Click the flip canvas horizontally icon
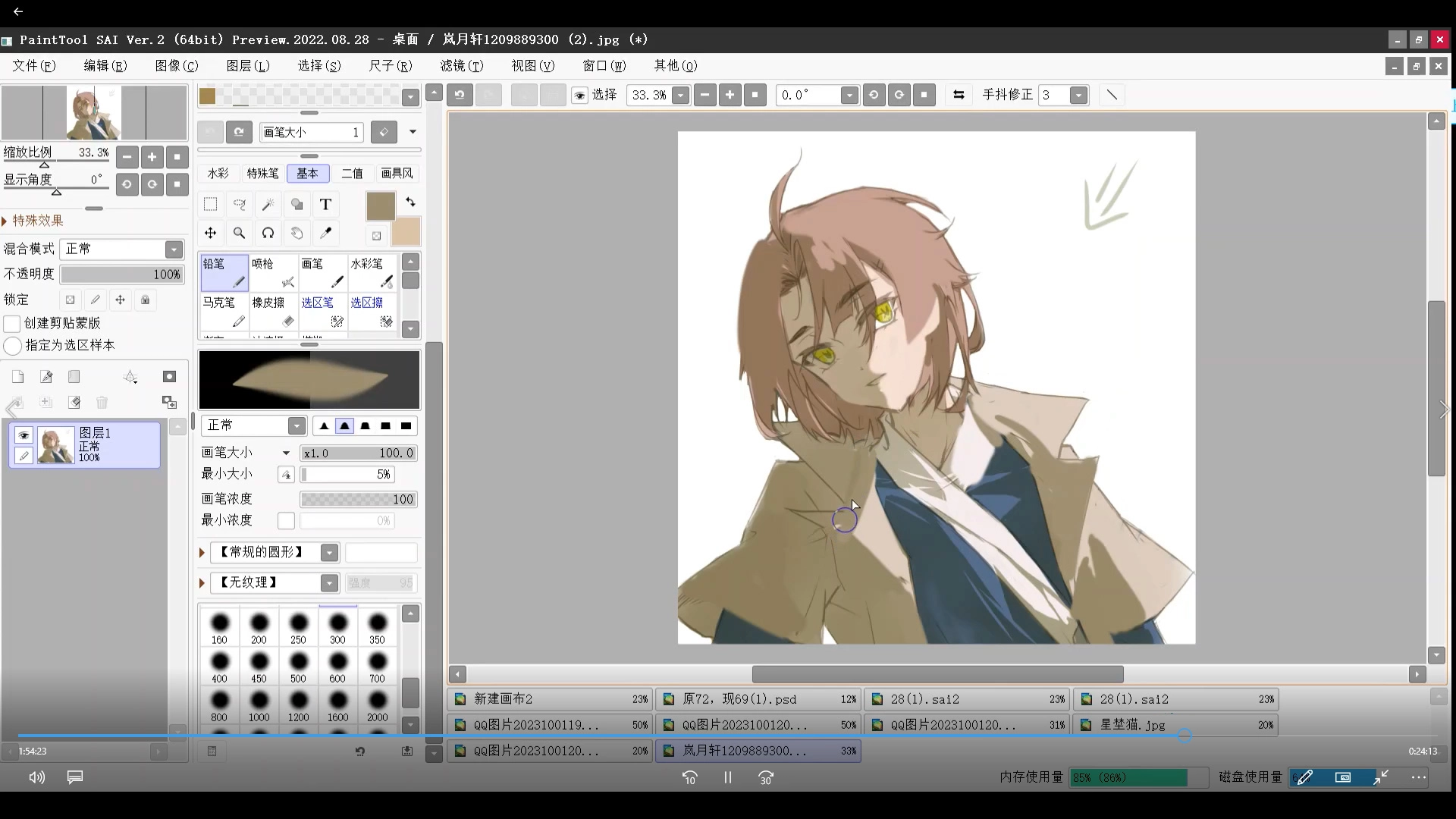Screen dimensions: 1456x819 [959, 95]
